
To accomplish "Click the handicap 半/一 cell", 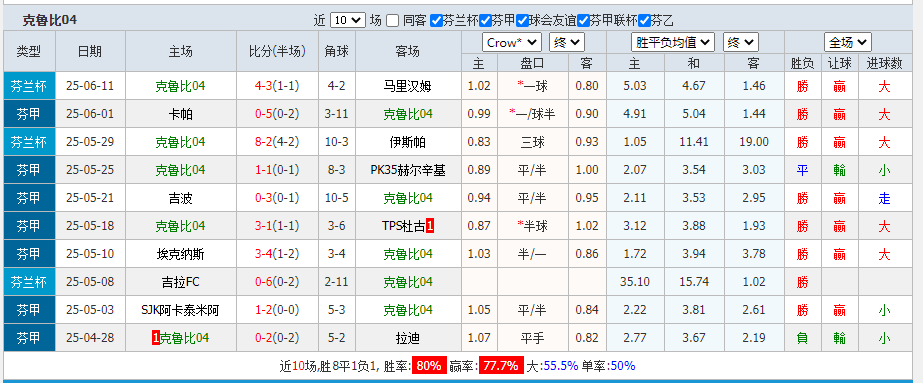I will [533, 254].
